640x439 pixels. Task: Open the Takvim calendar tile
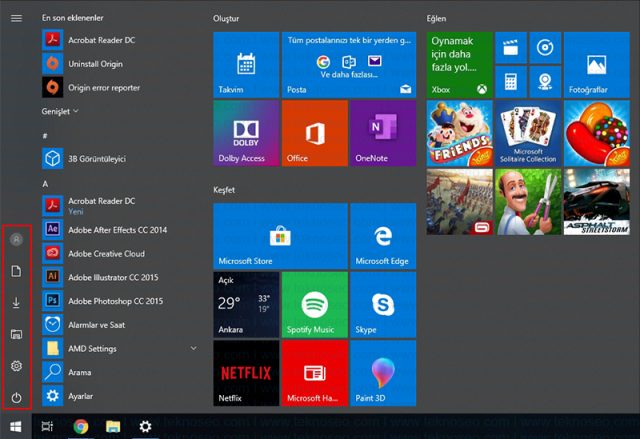coord(246,65)
